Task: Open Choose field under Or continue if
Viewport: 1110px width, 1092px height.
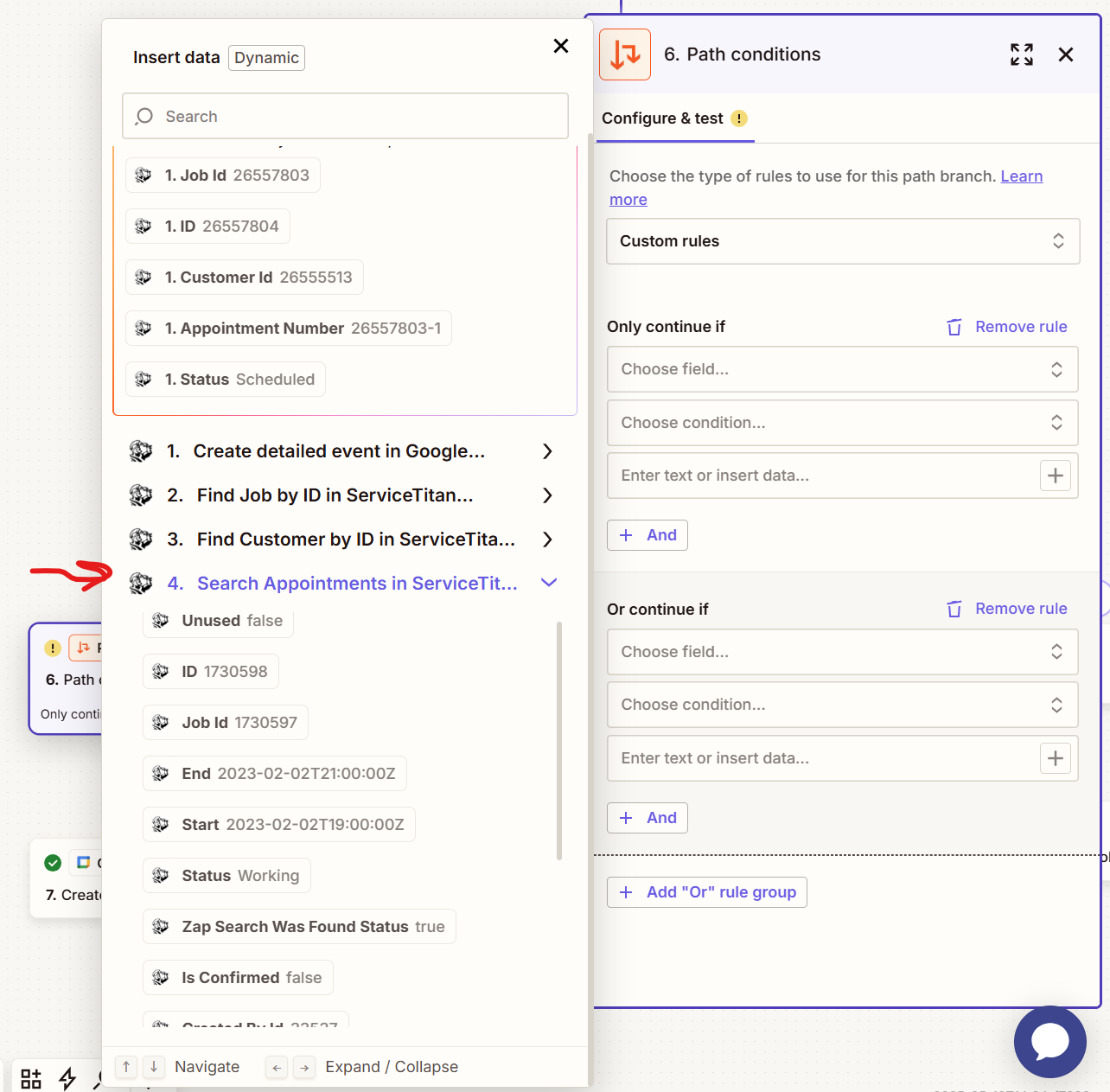Action: coord(843,652)
